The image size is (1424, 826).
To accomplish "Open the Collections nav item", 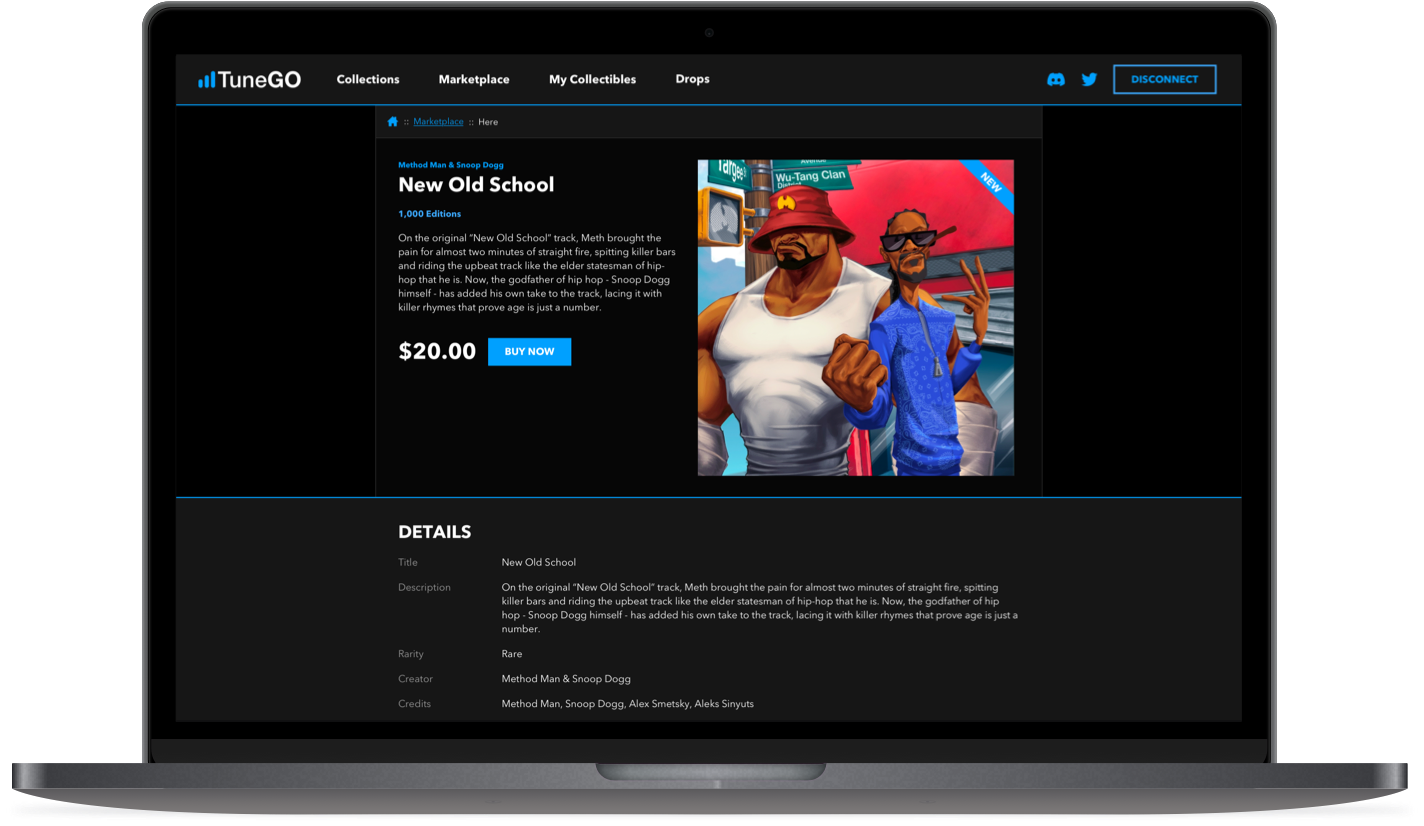I will [368, 80].
